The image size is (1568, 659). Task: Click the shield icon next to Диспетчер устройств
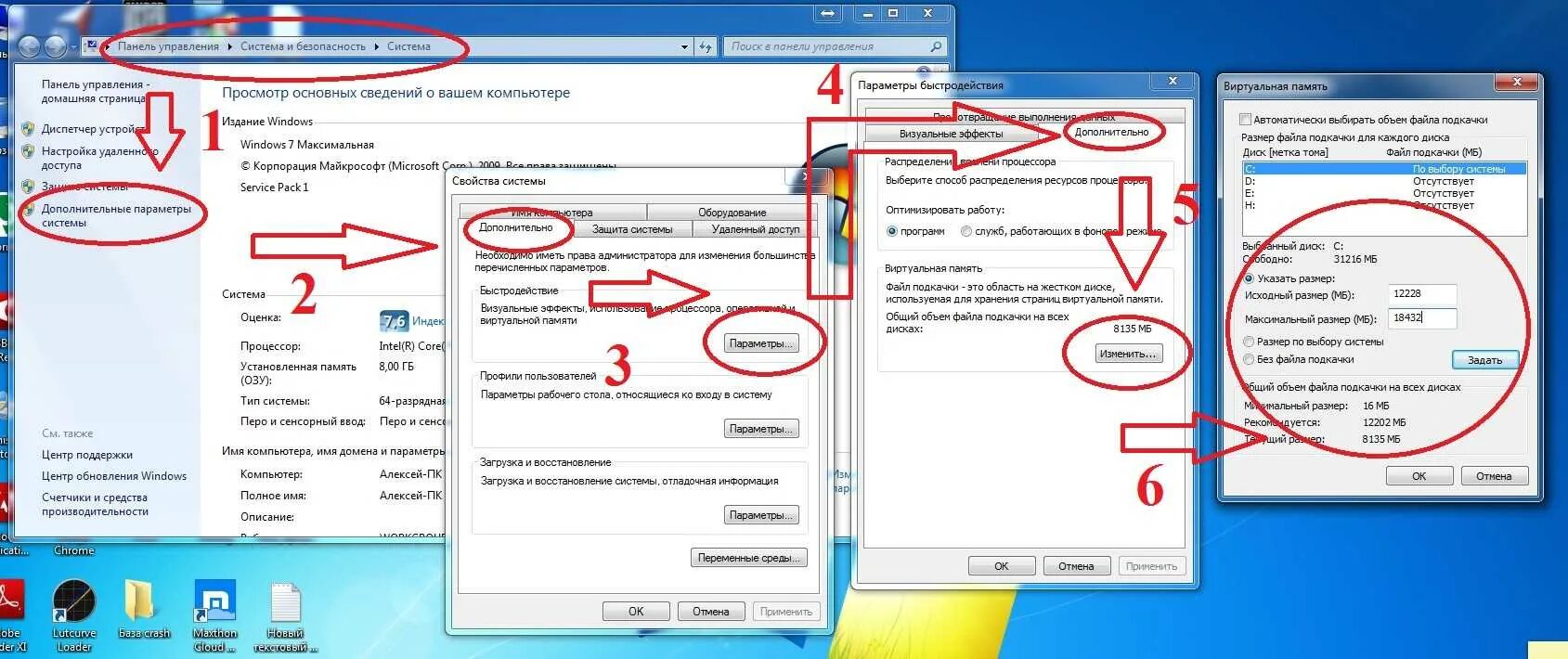[28, 129]
